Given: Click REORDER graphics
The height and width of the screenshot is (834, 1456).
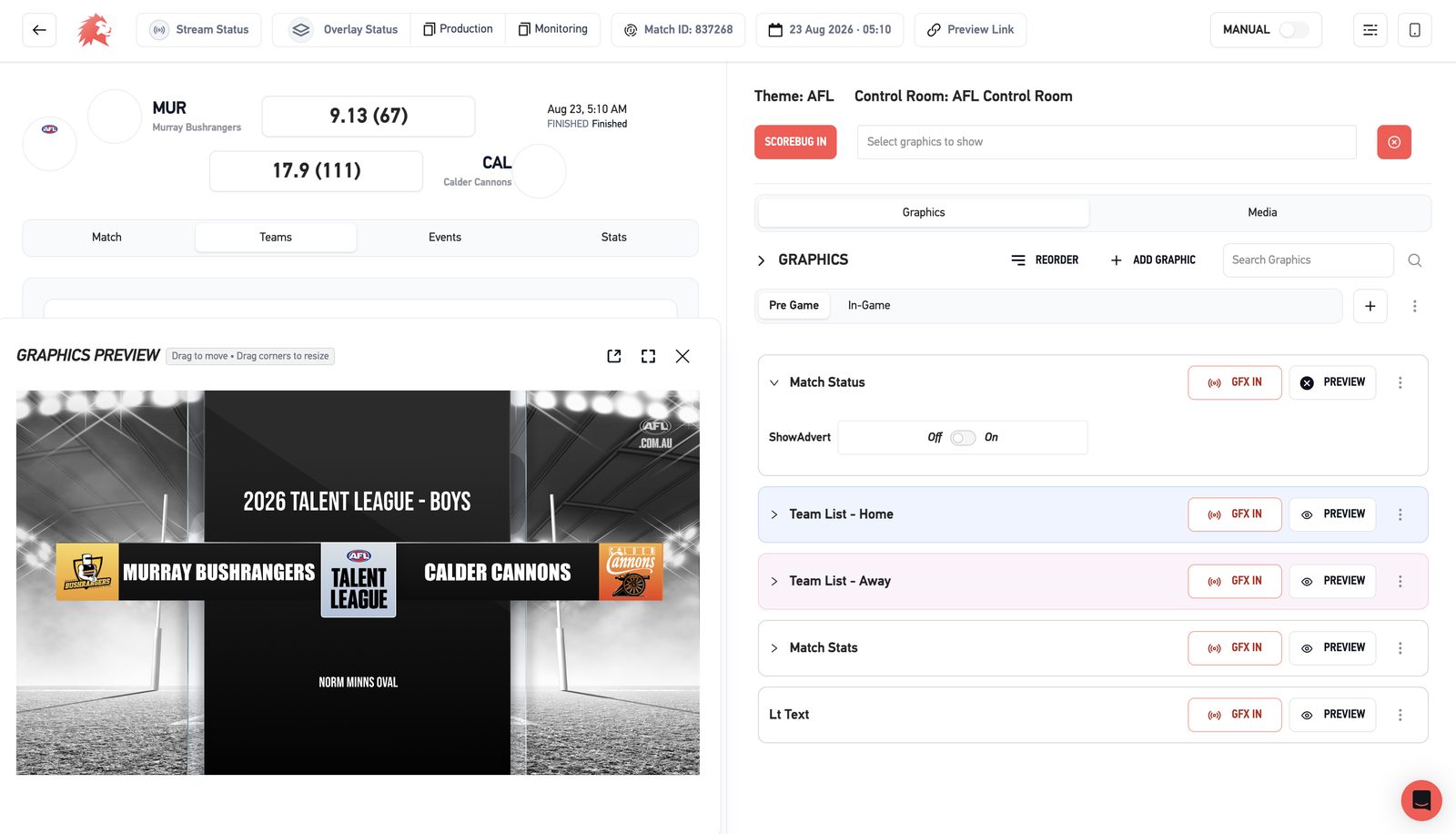Looking at the screenshot, I should [x=1045, y=260].
